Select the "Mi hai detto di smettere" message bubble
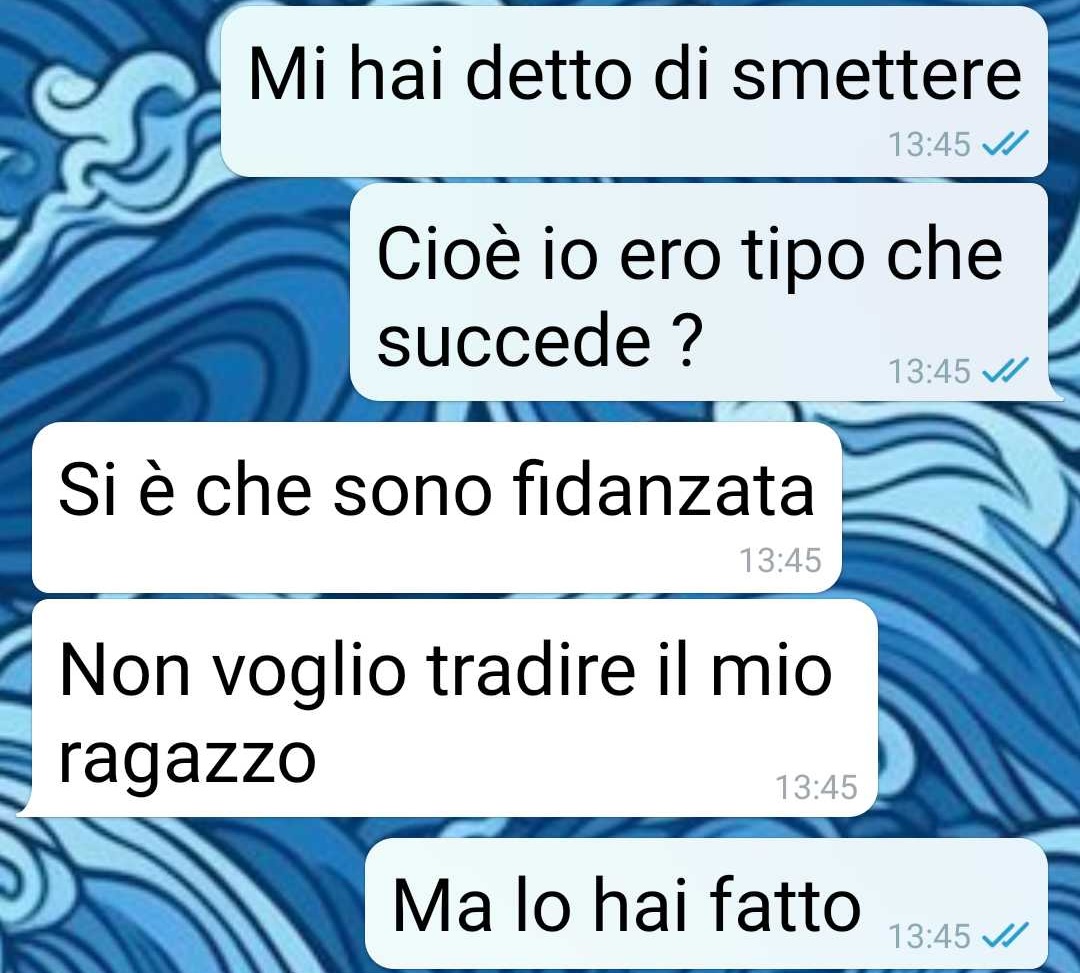This screenshot has height=973, width=1080. coord(634,92)
